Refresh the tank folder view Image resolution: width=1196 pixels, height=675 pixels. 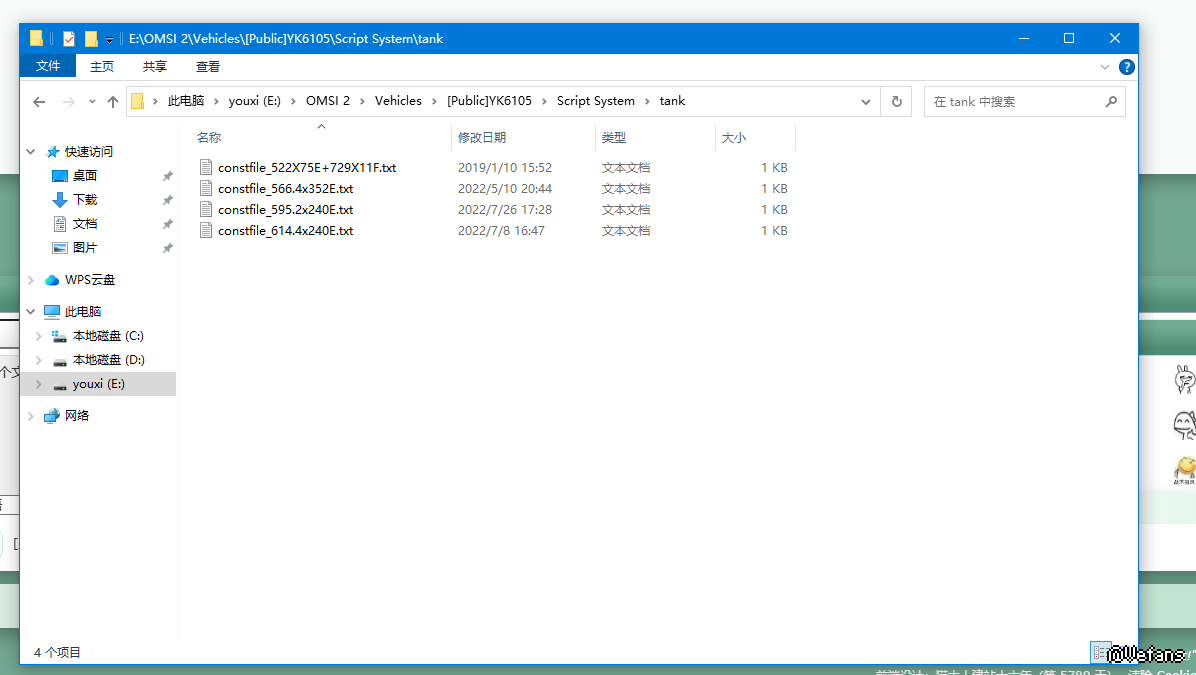pyautogui.click(x=896, y=101)
